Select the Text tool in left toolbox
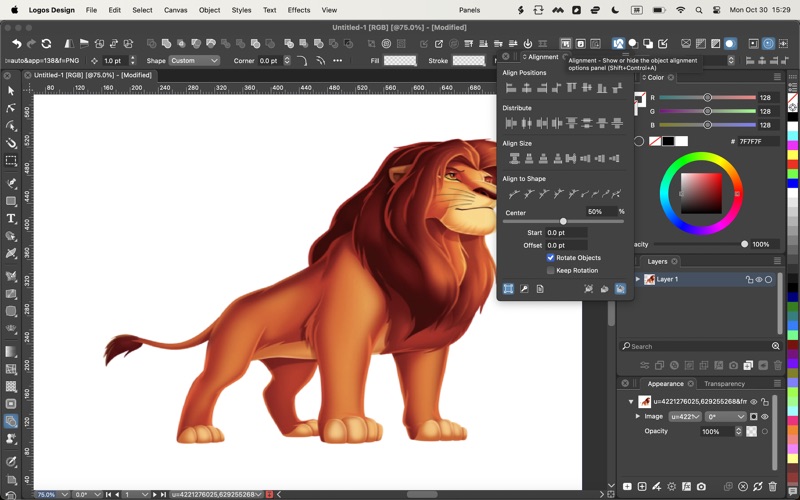 pos(11,218)
